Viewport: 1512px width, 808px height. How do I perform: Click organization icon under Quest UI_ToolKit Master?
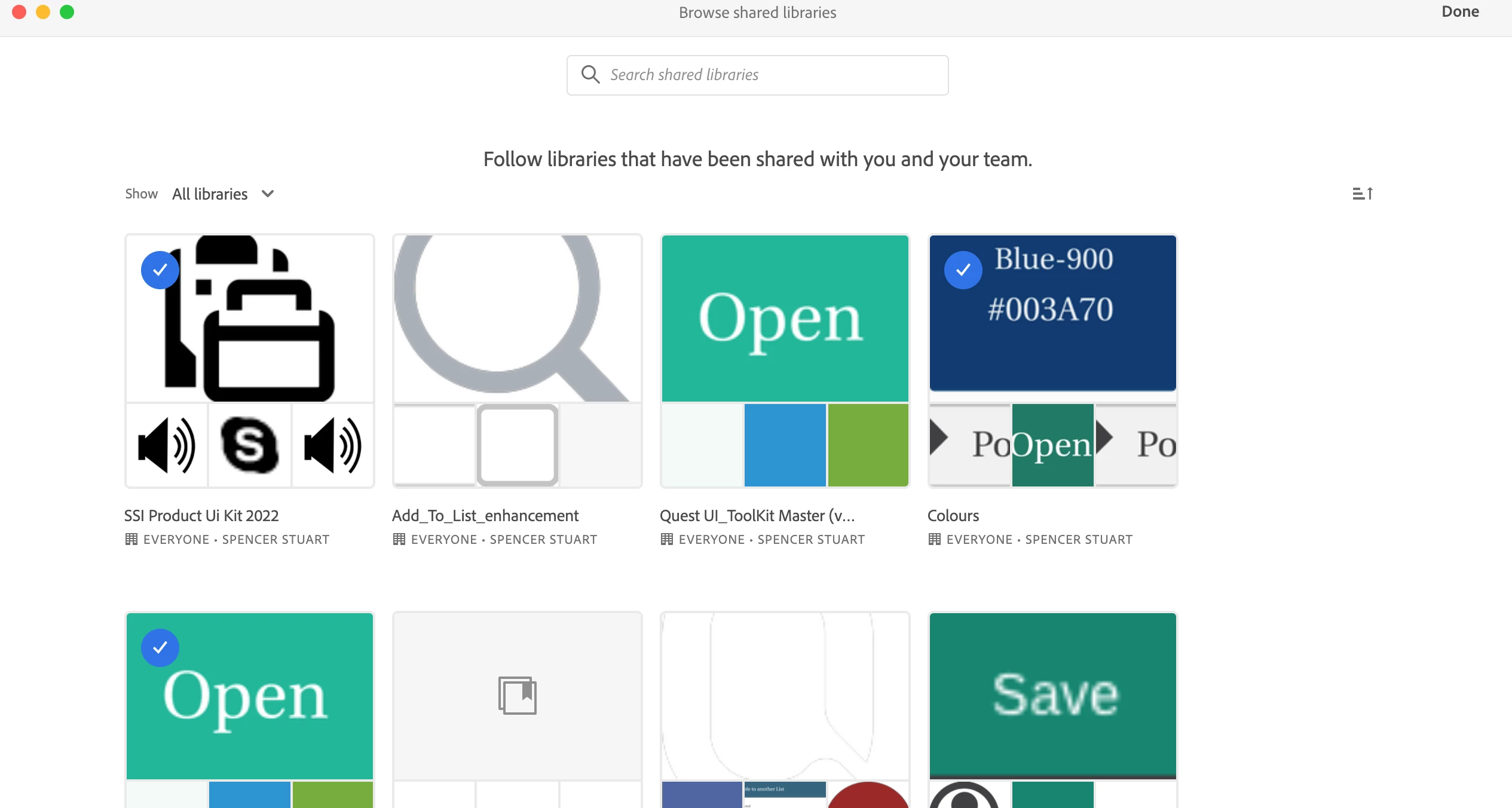tap(667, 539)
